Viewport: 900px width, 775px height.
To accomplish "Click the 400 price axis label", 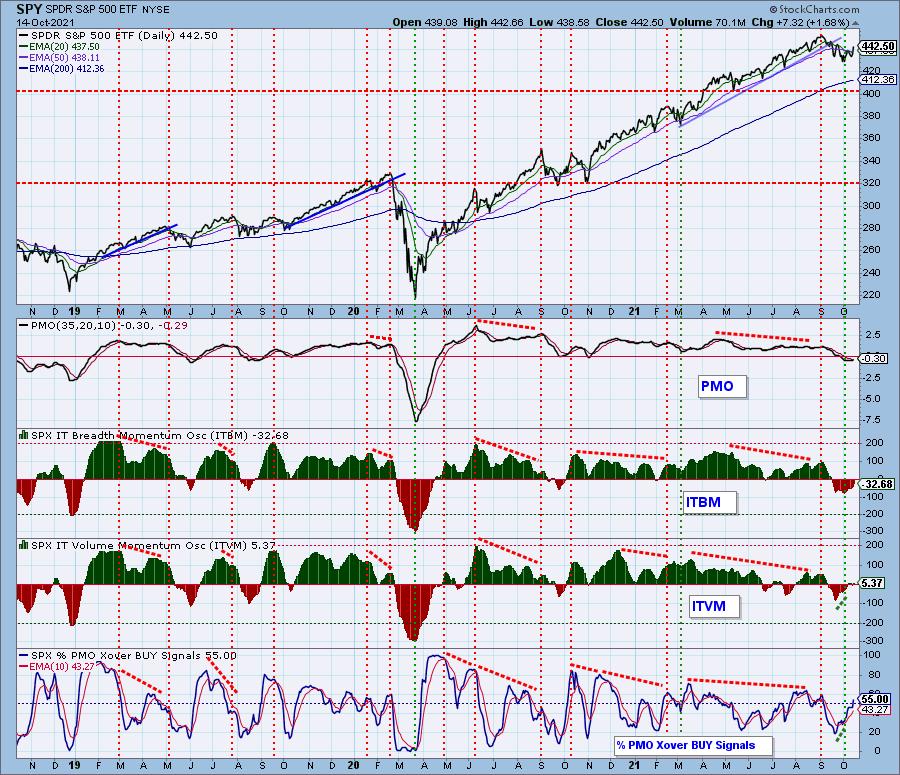I will click(871, 93).
